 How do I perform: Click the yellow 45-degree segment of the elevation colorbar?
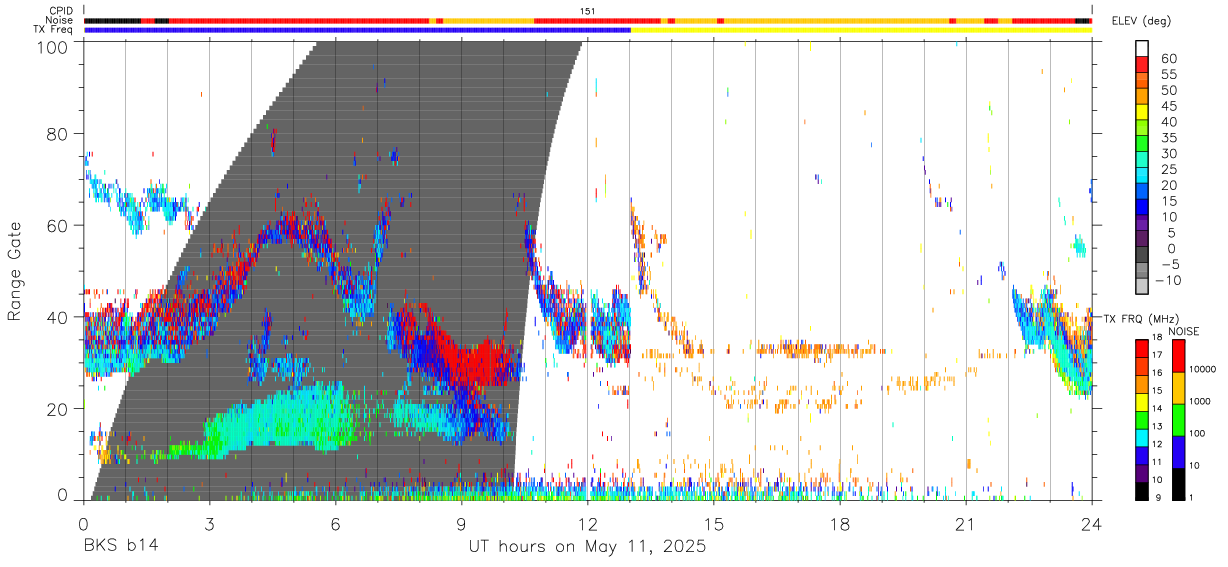coord(1142,112)
